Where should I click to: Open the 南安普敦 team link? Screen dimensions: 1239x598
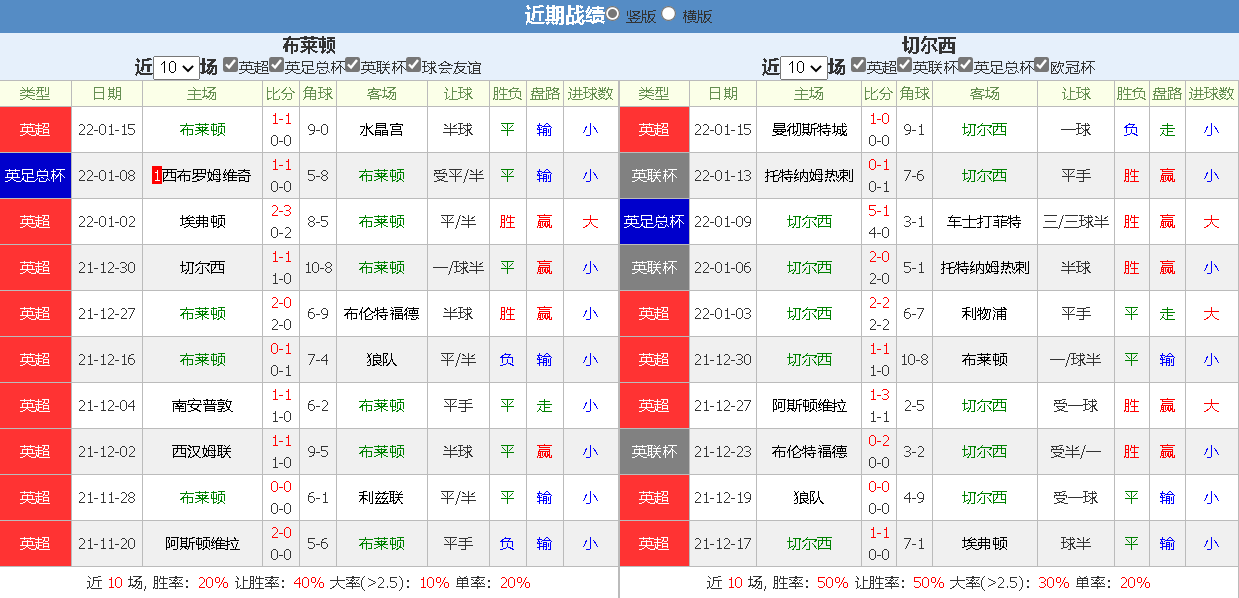pyautogui.click(x=202, y=405)
